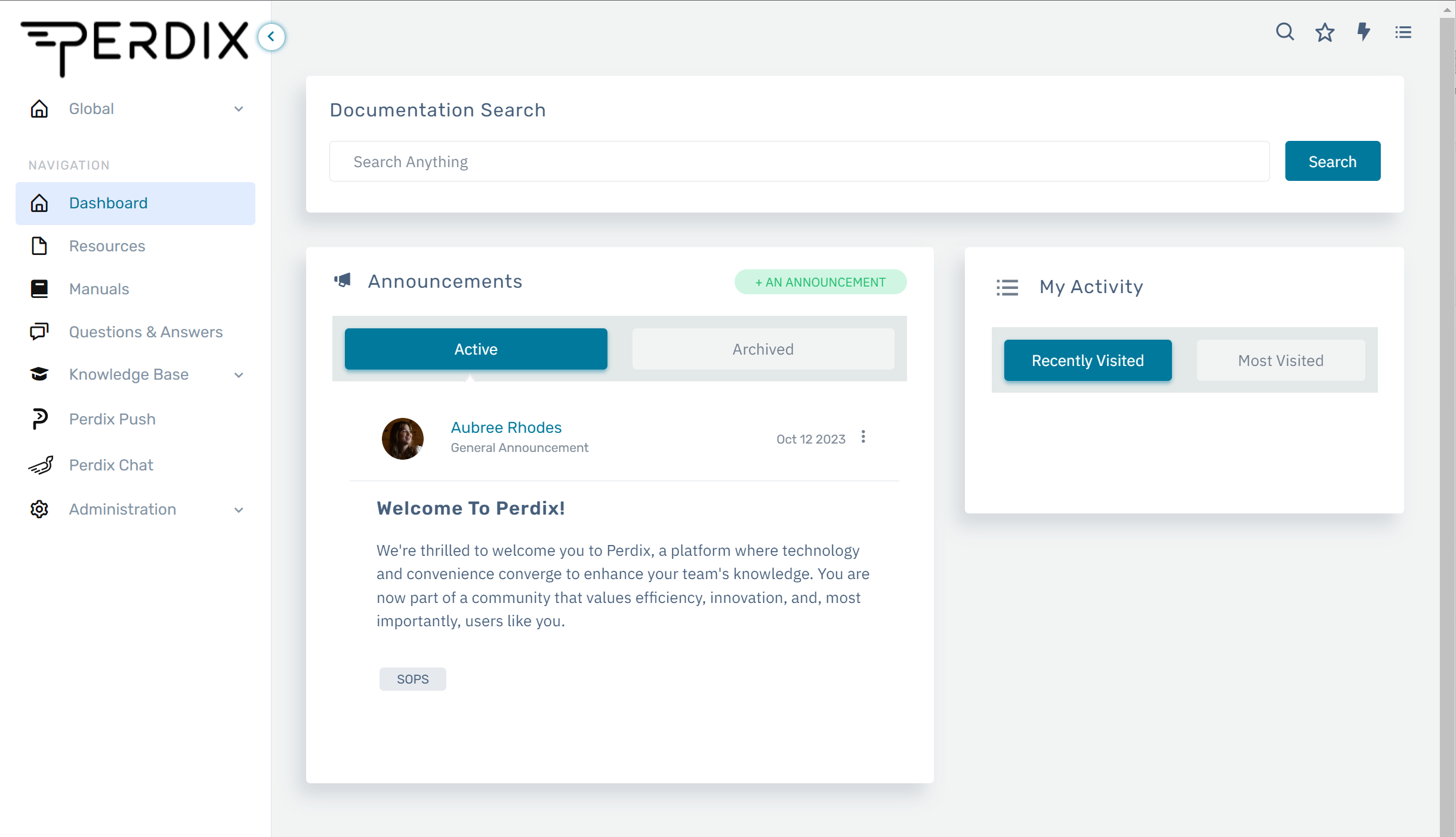Open search using the magnifier icon
Screen dimensions: 1456x837
tap(1285, 32)
